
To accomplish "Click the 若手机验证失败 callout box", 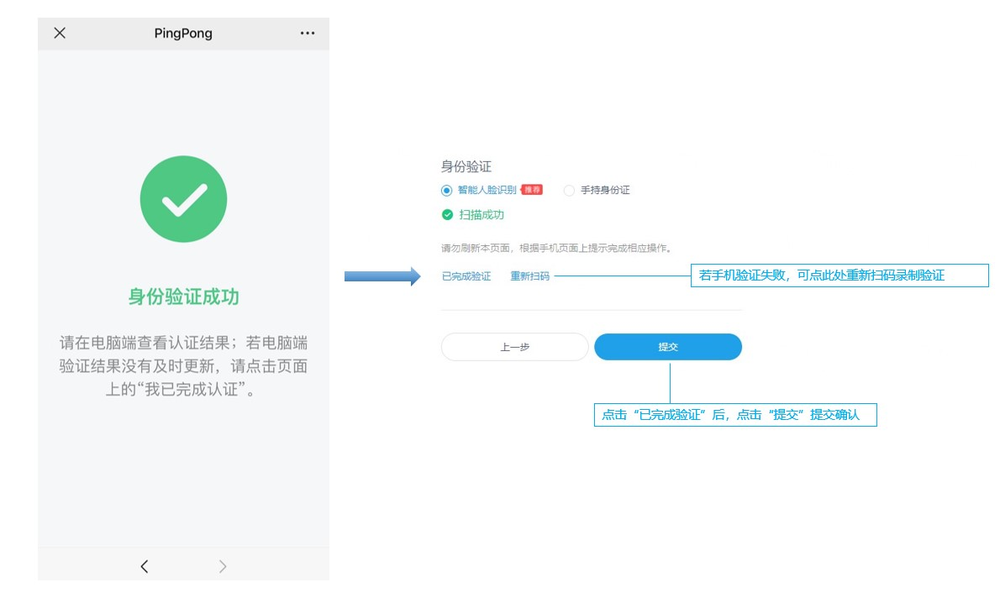I will [x=839, y=275].
